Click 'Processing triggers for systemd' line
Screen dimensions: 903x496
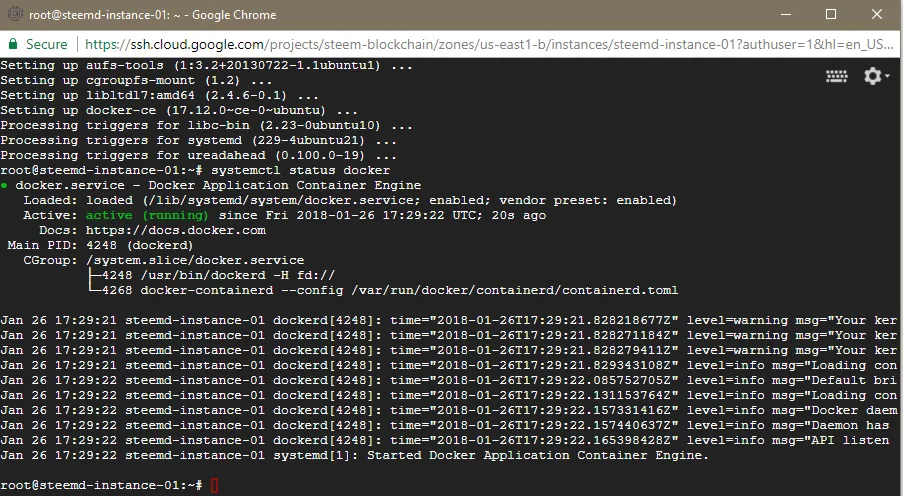pos(198,141)
